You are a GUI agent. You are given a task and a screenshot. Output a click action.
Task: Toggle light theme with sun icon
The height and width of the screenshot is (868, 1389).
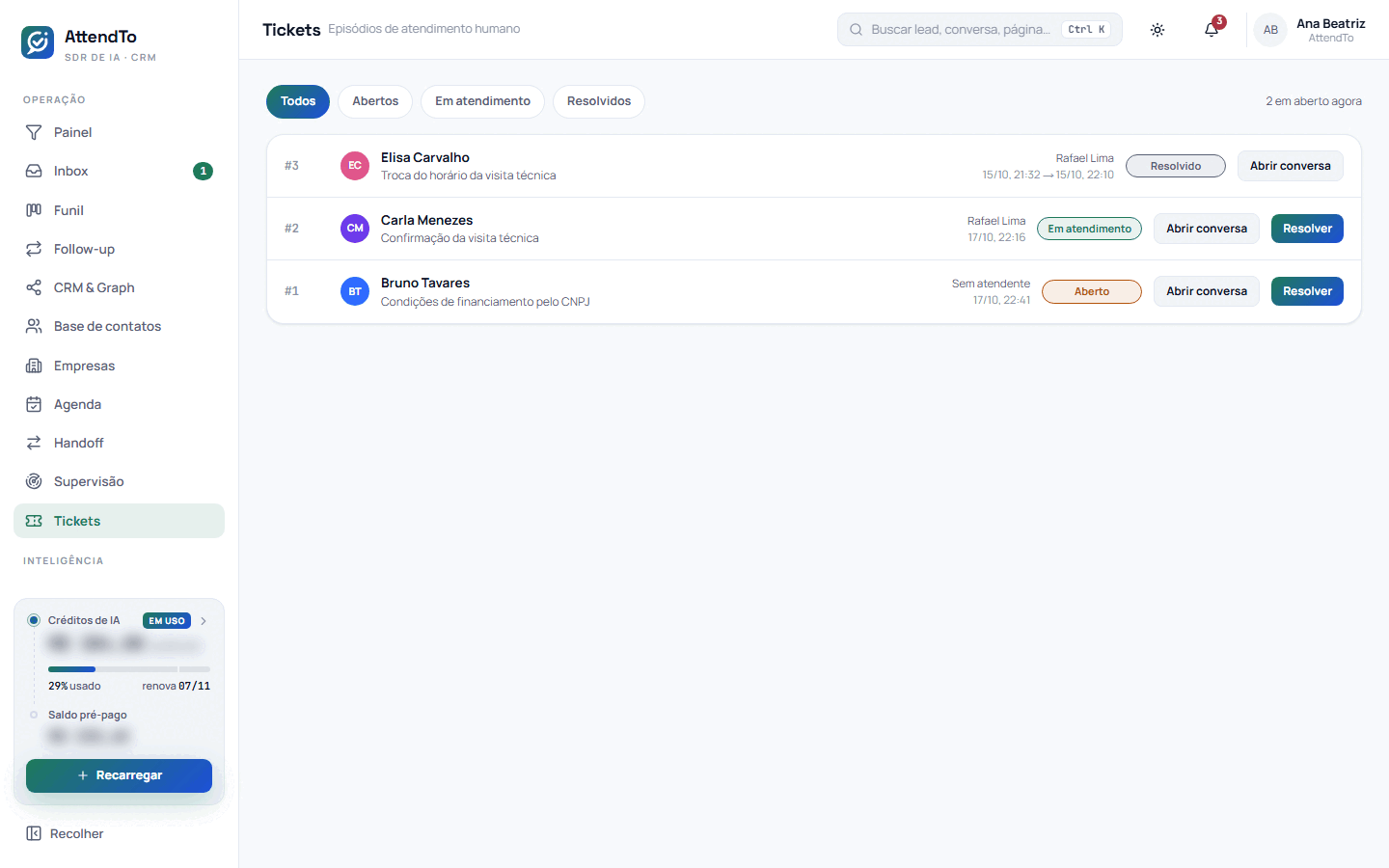point(1157,30)
